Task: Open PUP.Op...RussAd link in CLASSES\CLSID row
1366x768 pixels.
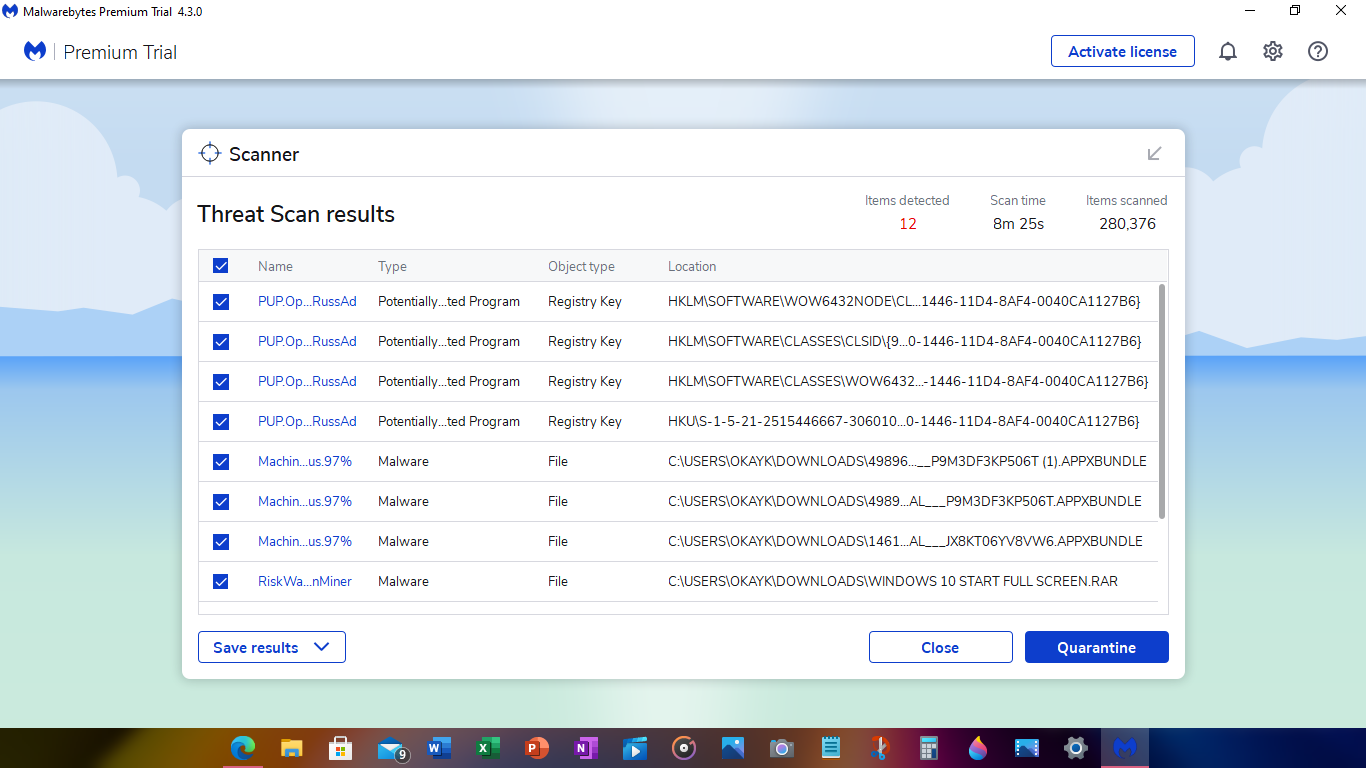Action: [x=307, y=341]
